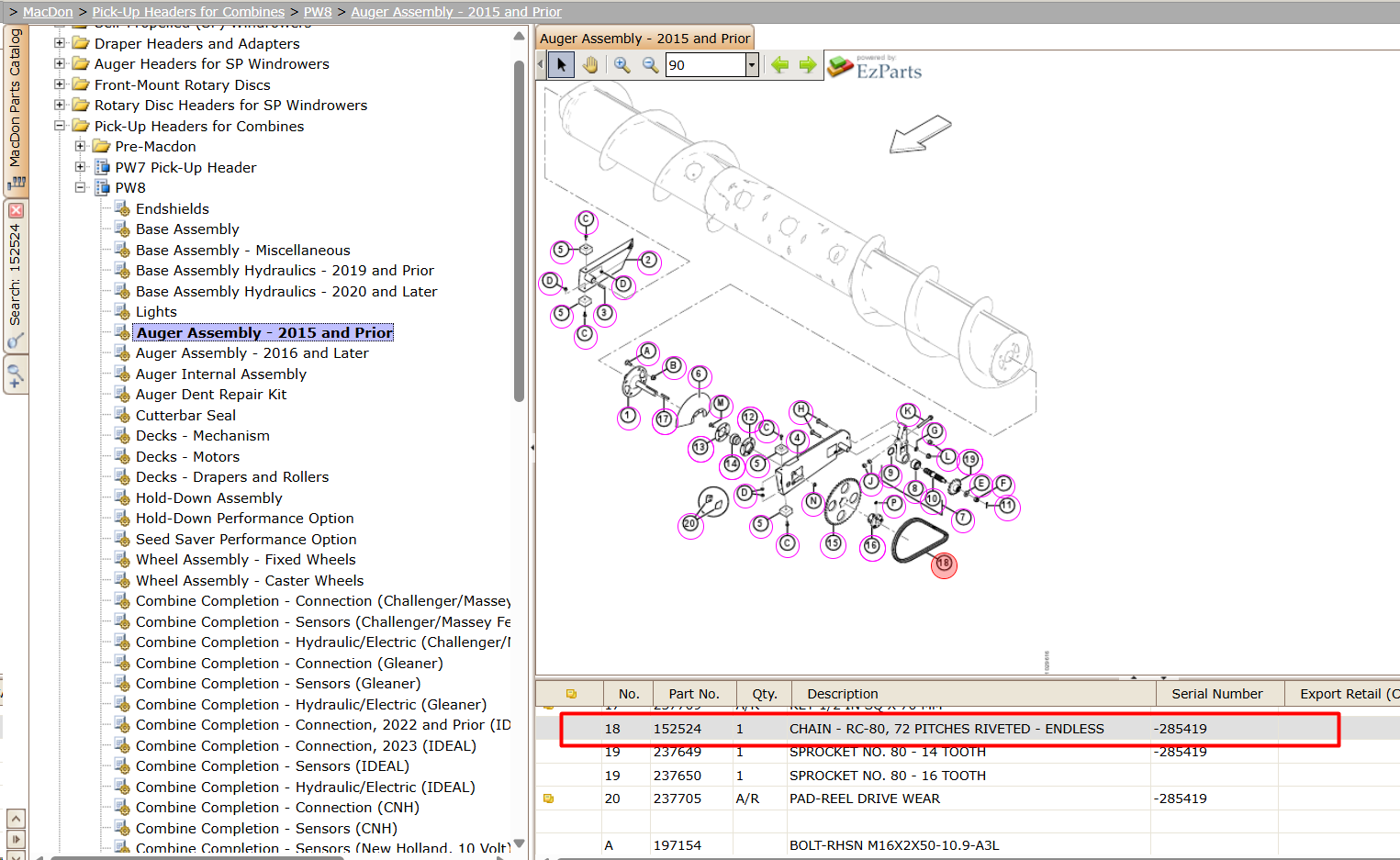The width and height of the screenshot is (1400, 860).
Task: Close the Search: 152524 tab
Action: (16, 210)
